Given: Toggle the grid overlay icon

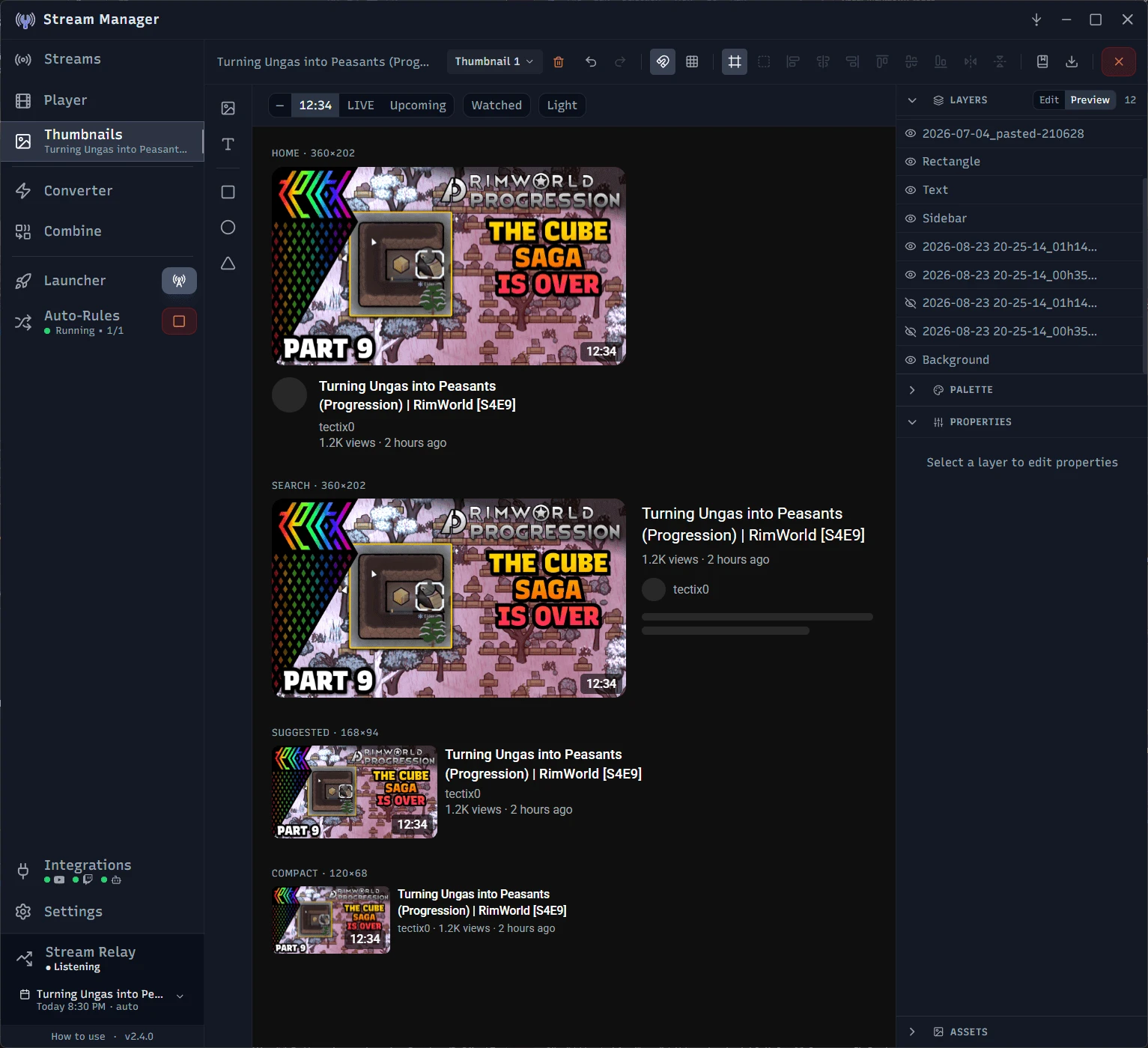Looking at the screenshot, I should tap(692, 61).
